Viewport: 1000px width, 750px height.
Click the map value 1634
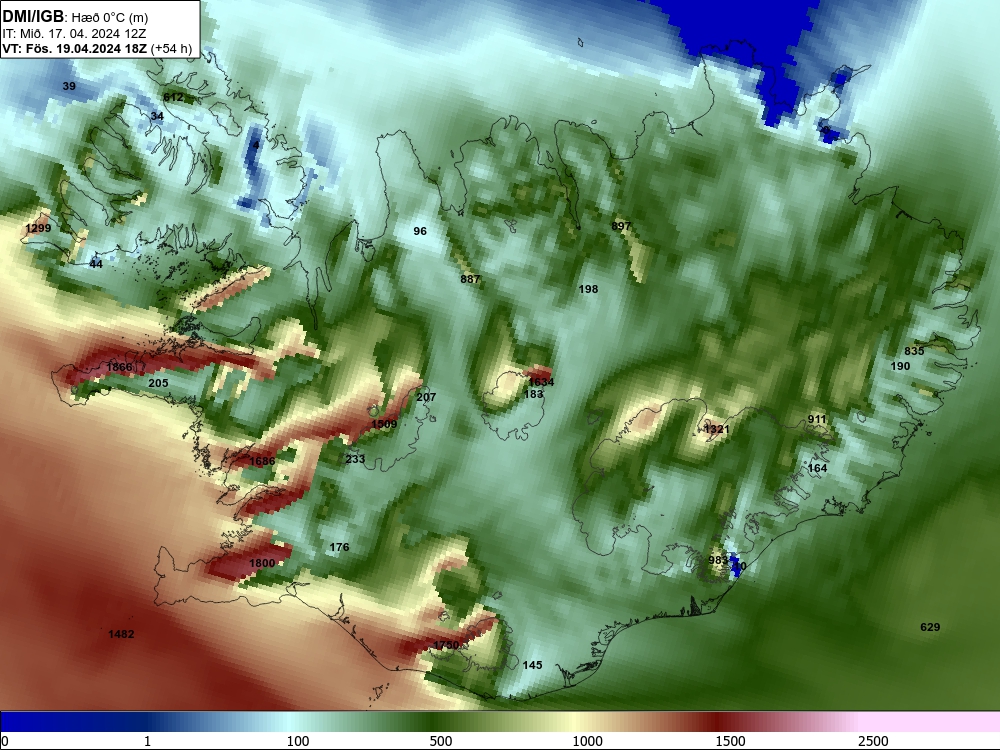541,382
